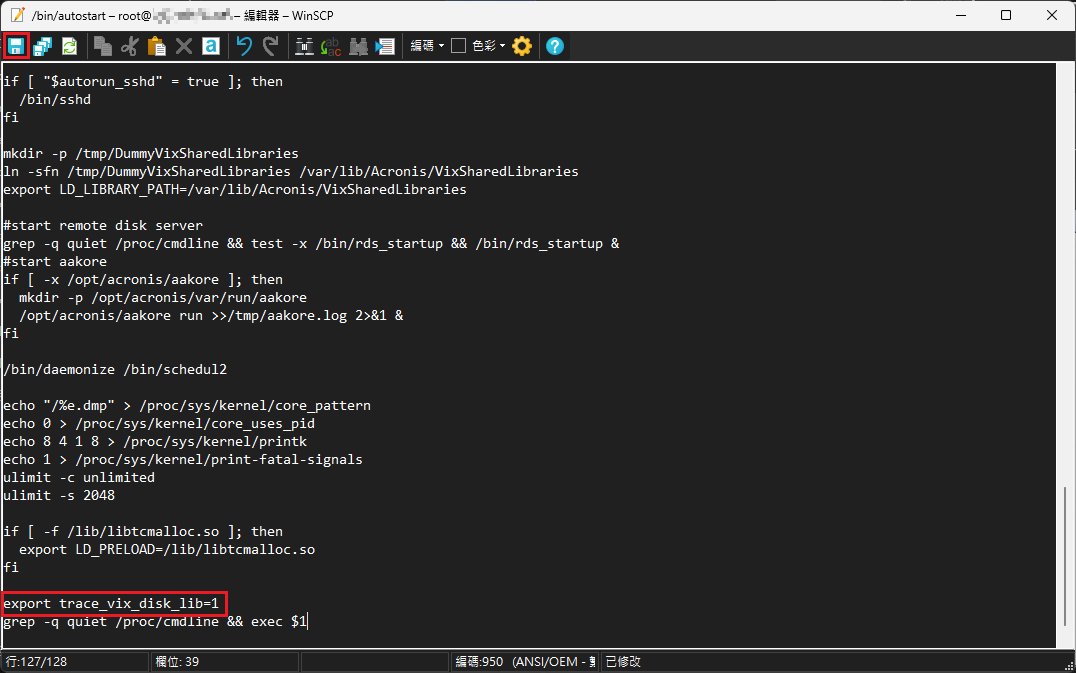Screen dimensions: 1076x673
Task: Minimize the WinSCP editor window
Action: 961,15
